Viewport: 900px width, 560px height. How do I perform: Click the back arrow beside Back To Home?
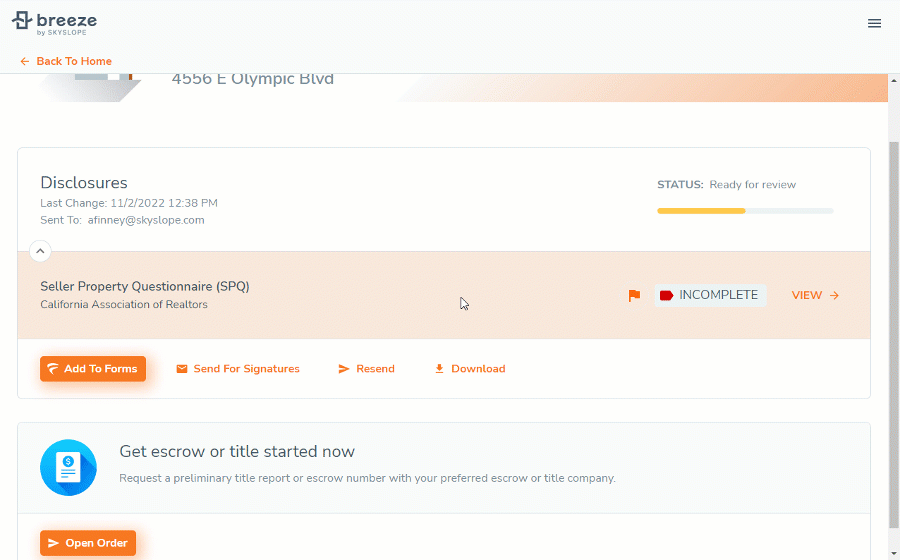(25, 61)
